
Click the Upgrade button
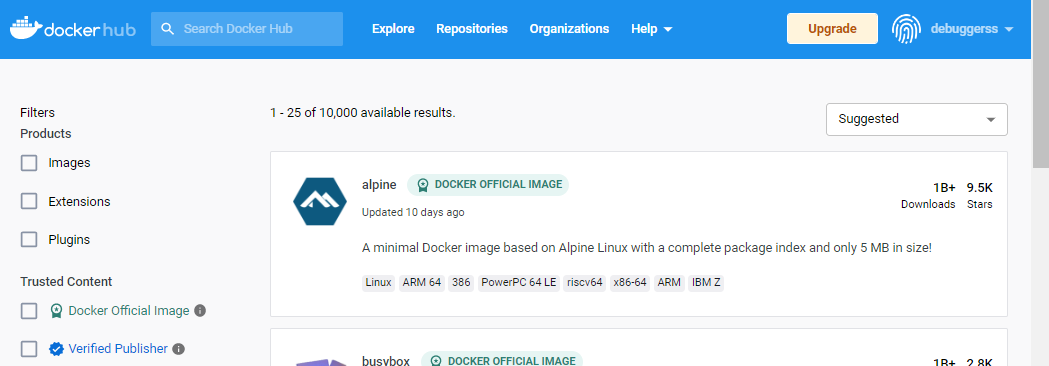click(832, 29)
